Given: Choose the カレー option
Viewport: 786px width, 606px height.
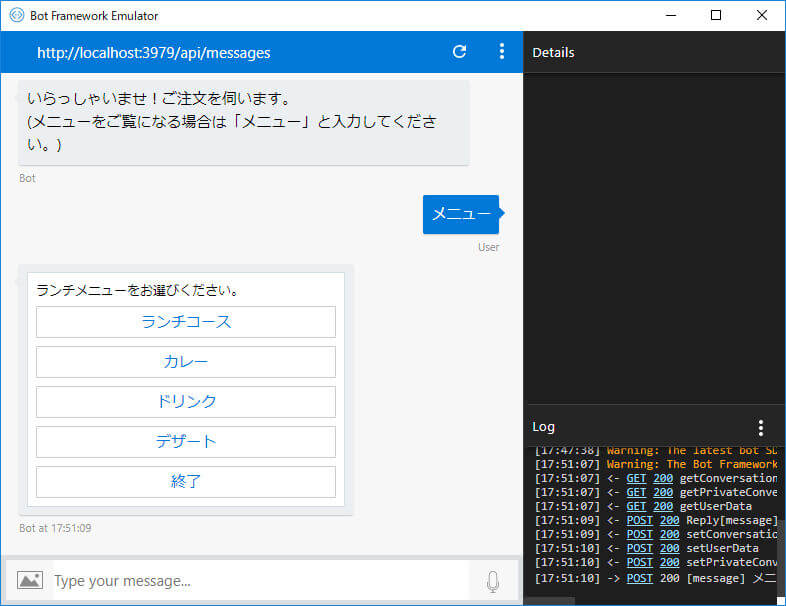Looking at the screenshot, I should coord(186,362).
